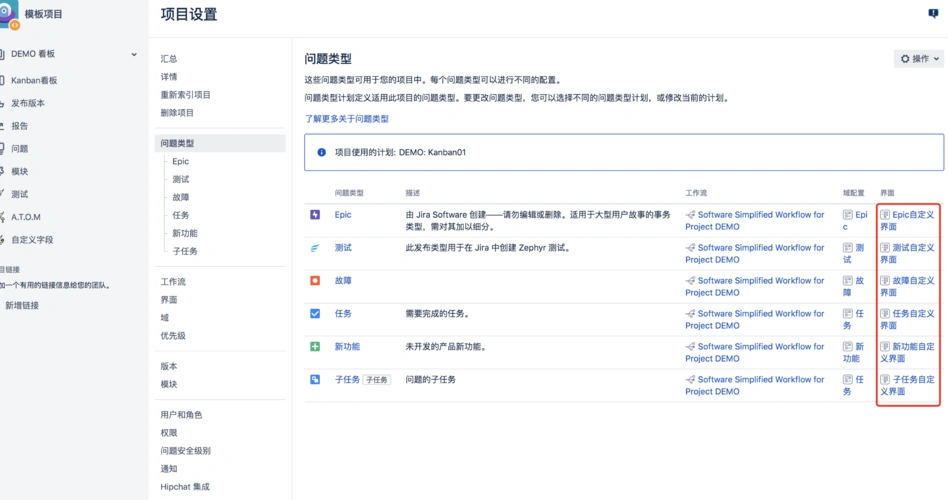Image resolution: width=948 pixels, height=500 pixels.
Task: Open 报告 in the sidebar
Action: [x=19, y=126]
